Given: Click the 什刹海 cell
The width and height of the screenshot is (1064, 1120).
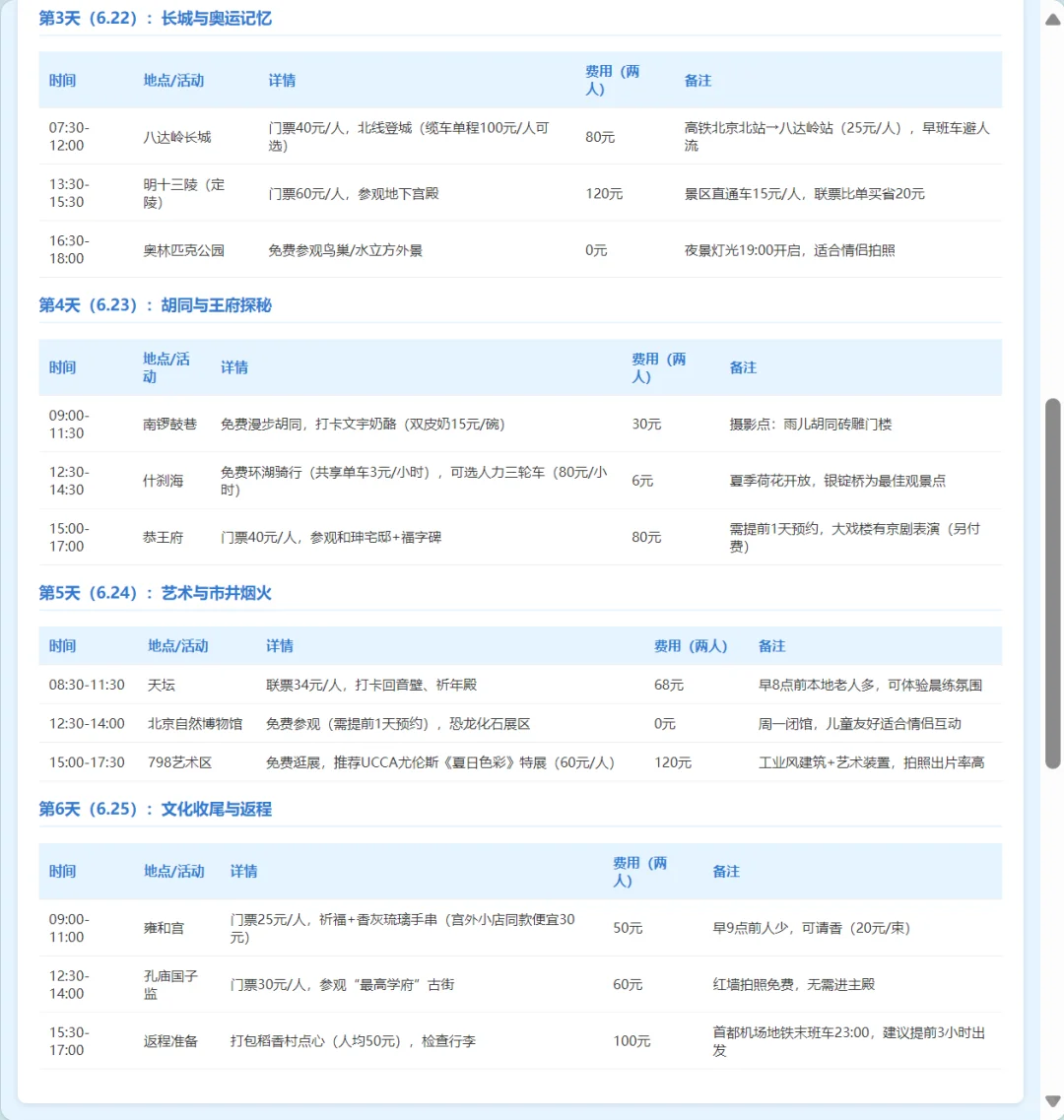Looking at the screenshot, I should 163,480.
